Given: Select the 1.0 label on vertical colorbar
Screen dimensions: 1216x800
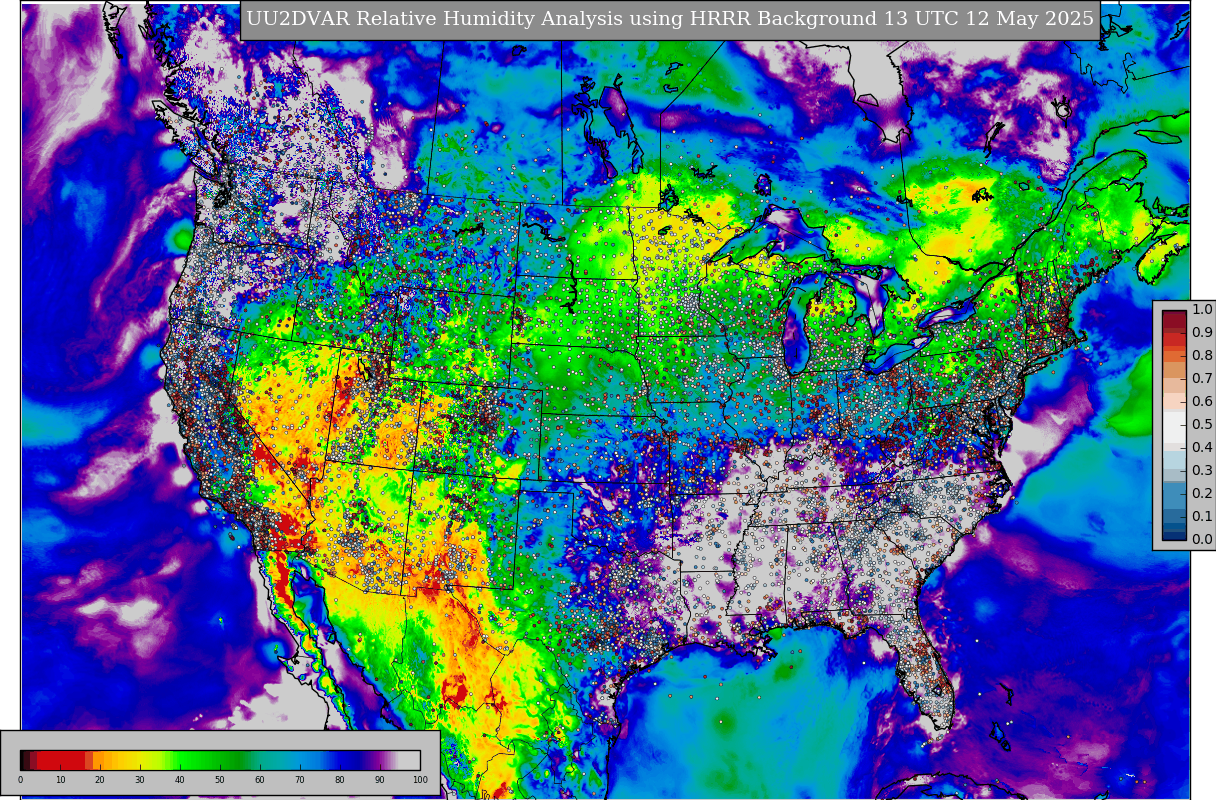Looking at the screenshot, I should point(1202,310).
